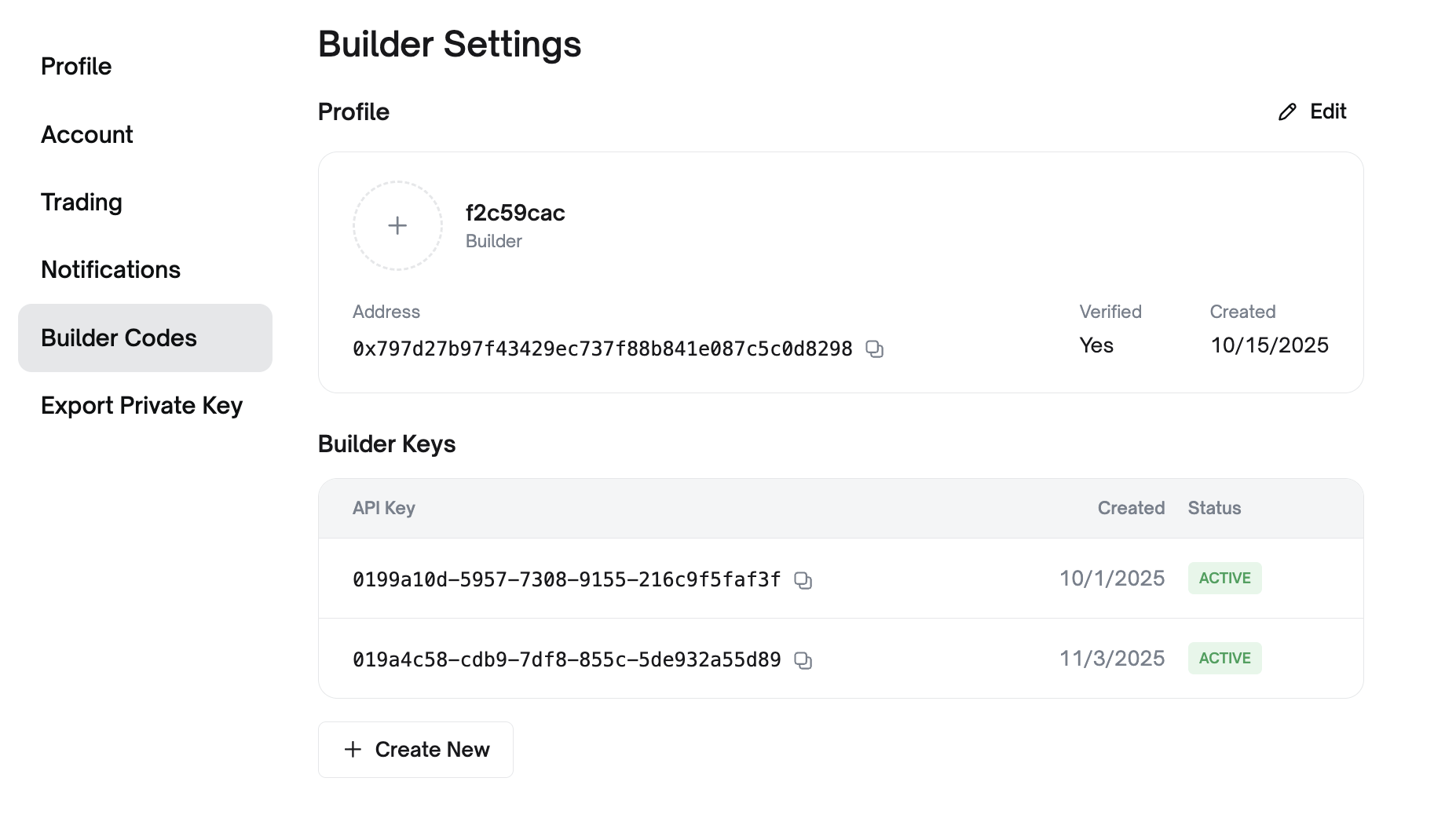Viewport: 1456px width, 829px height.
Task: Click the pencil Edit icon for Profile
Action: (1286, 111)
